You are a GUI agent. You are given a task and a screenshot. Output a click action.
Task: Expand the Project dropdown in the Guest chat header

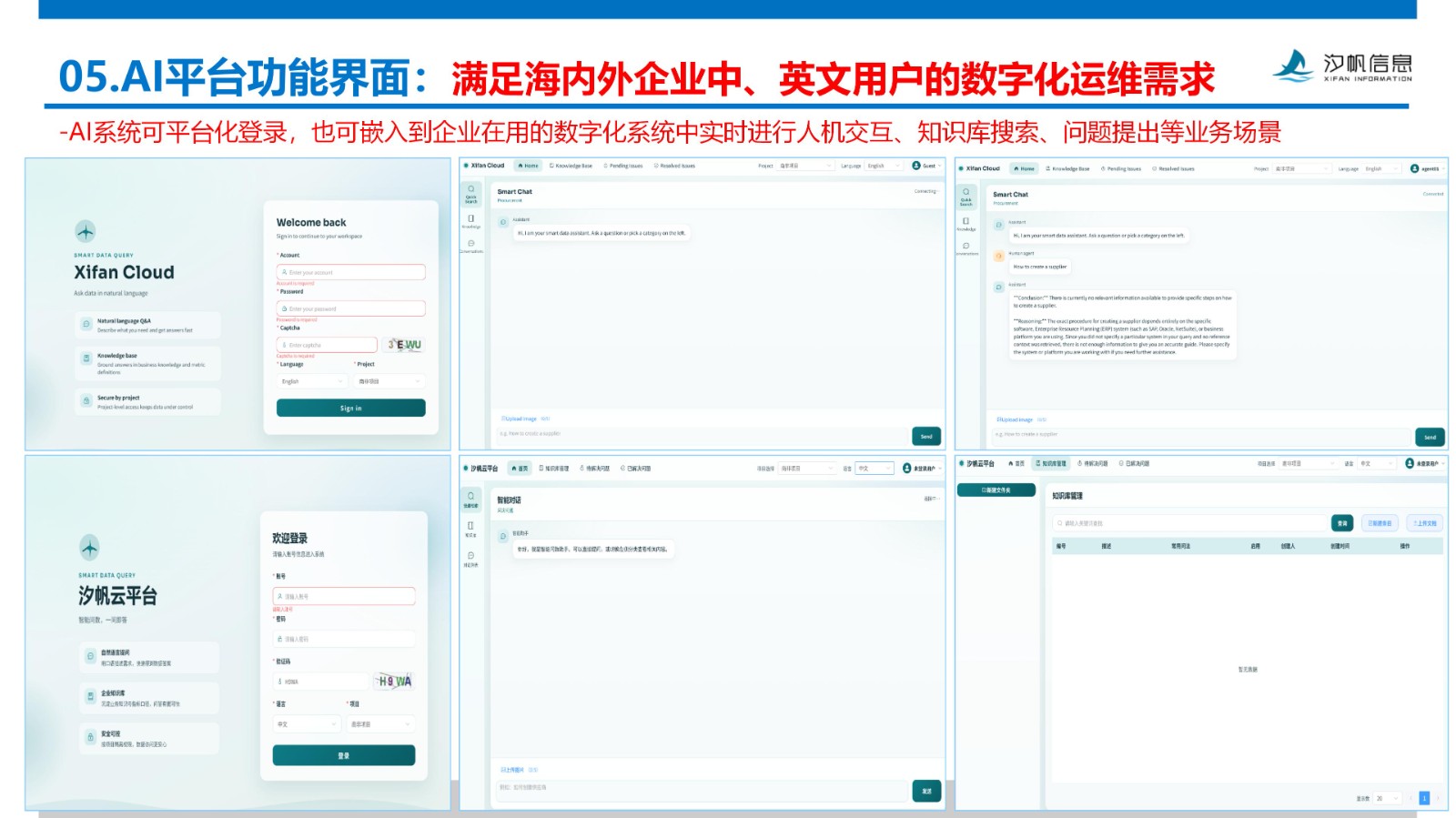805,166
